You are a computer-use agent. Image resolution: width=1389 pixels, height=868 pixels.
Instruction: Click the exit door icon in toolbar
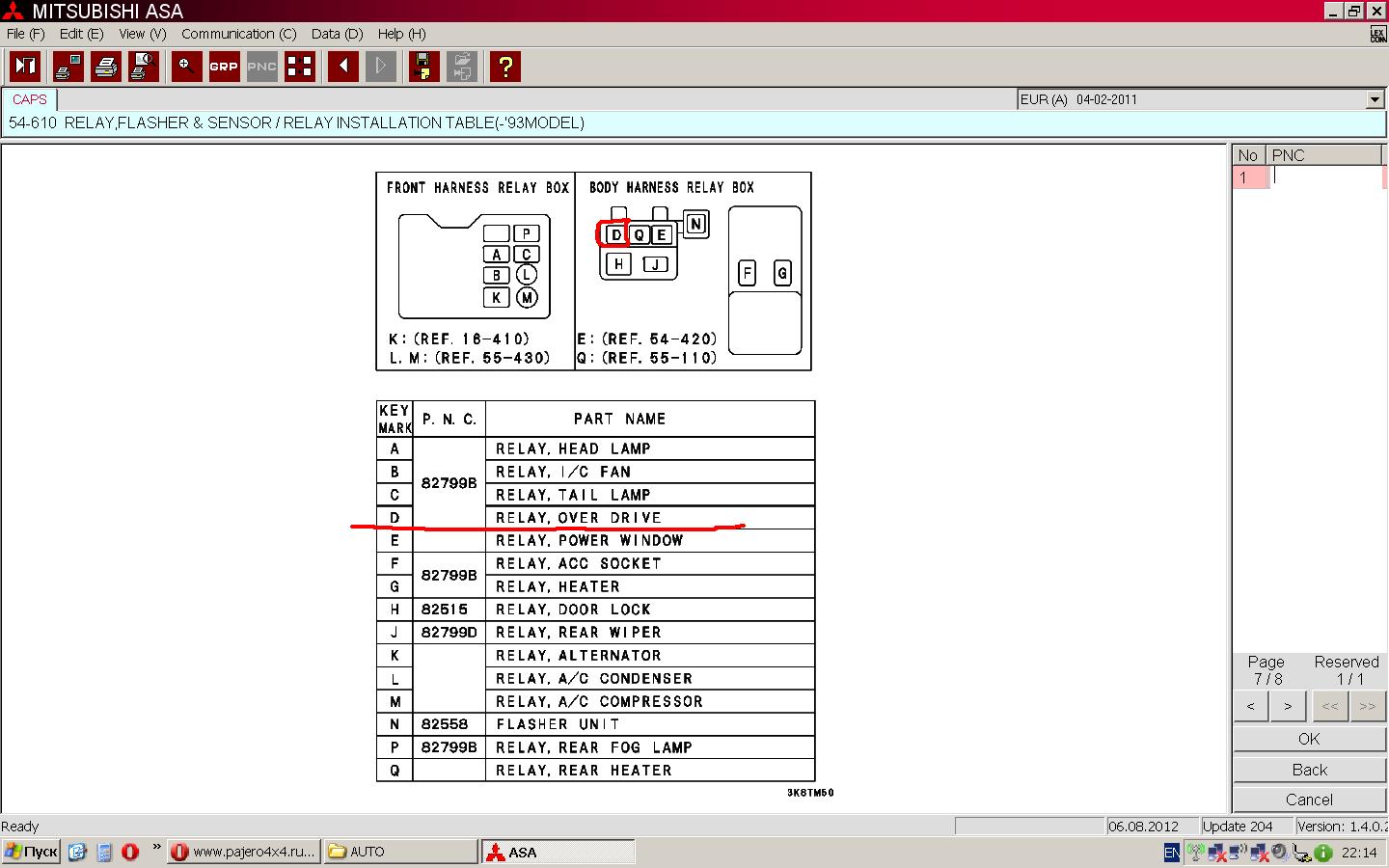click(25, 67)
